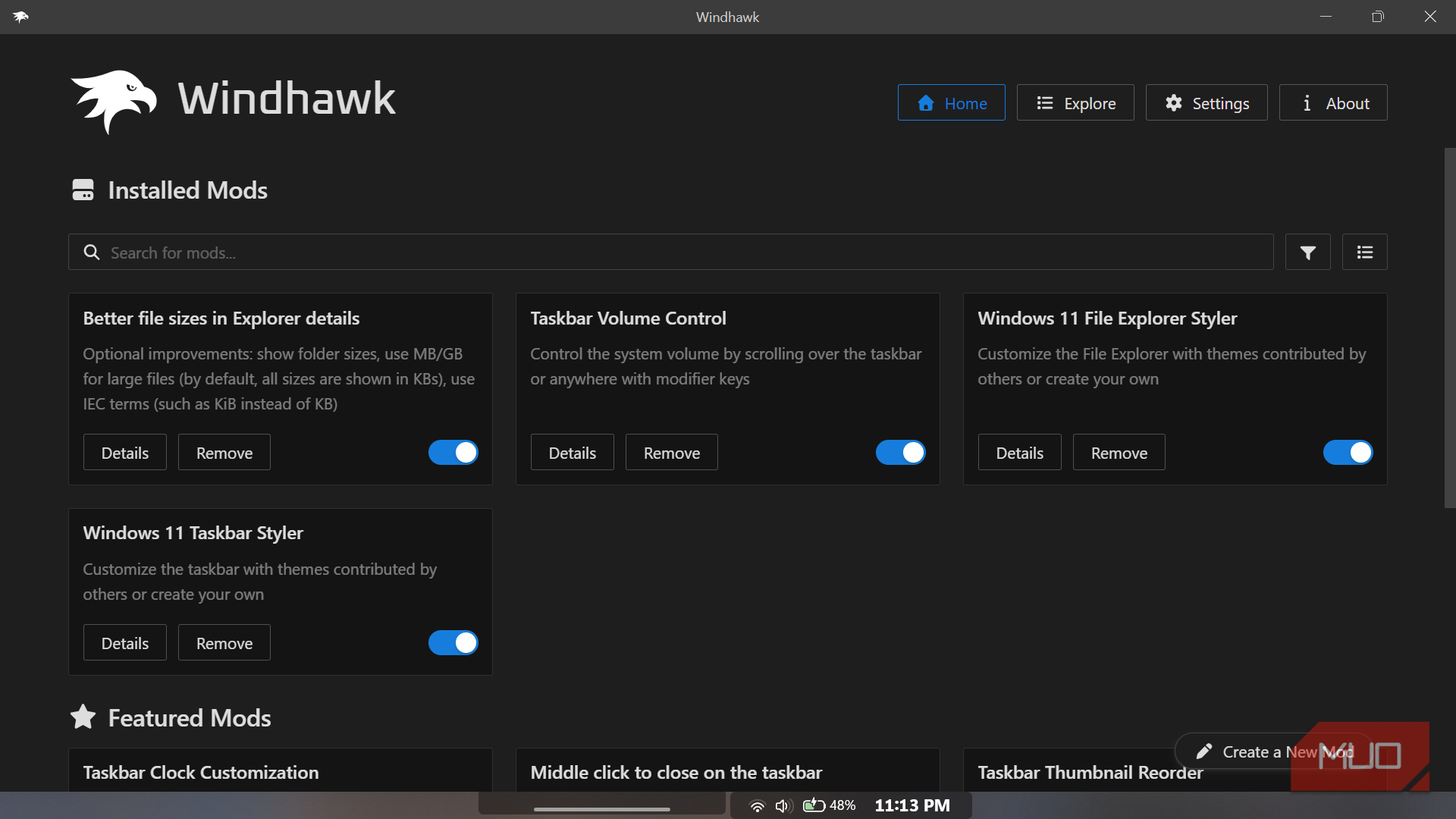
Task: Click the Installed Mods drive icon
Action: pos(83,190)
